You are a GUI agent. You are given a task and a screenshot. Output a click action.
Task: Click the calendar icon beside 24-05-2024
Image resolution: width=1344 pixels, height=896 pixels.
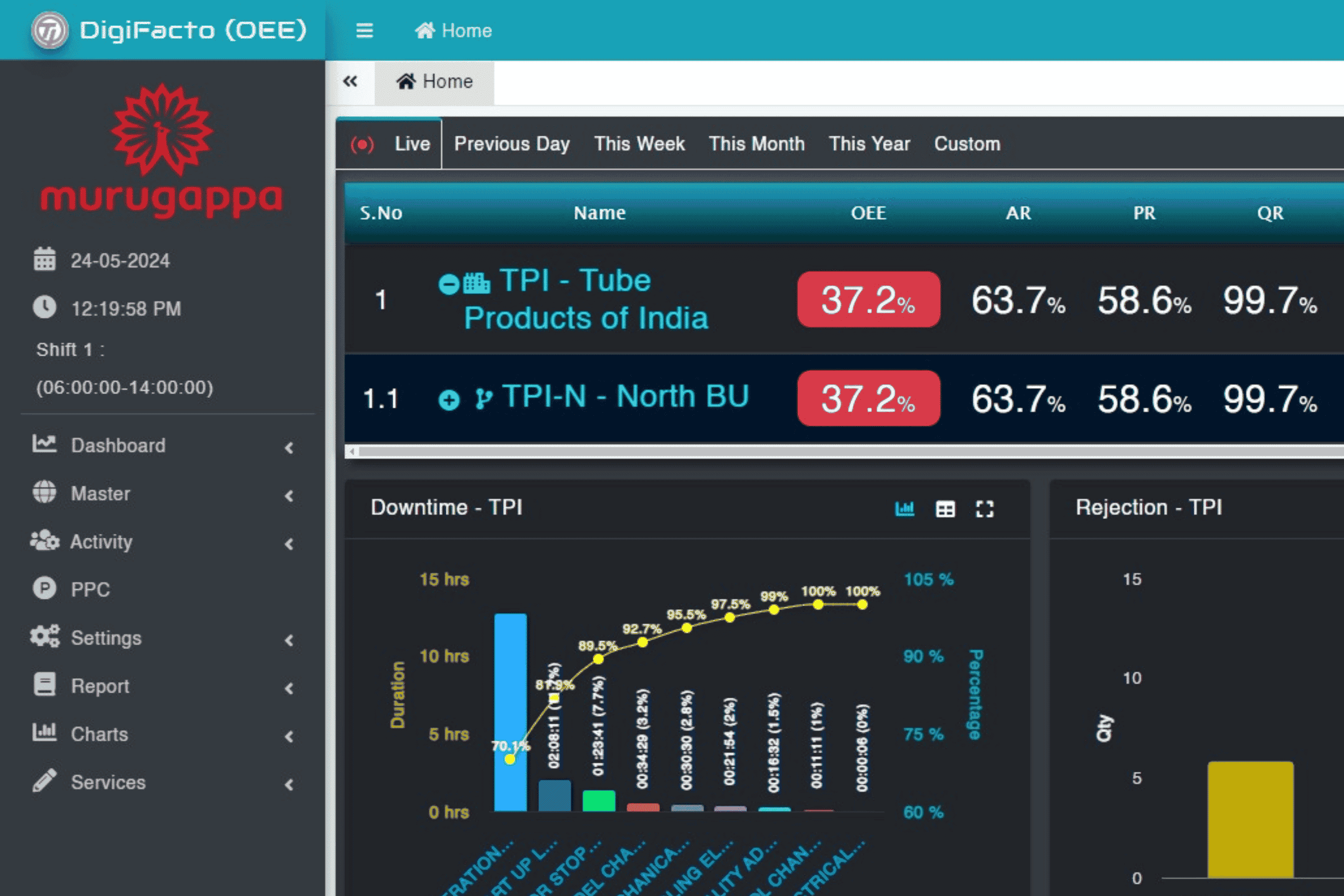coord(44,259)
